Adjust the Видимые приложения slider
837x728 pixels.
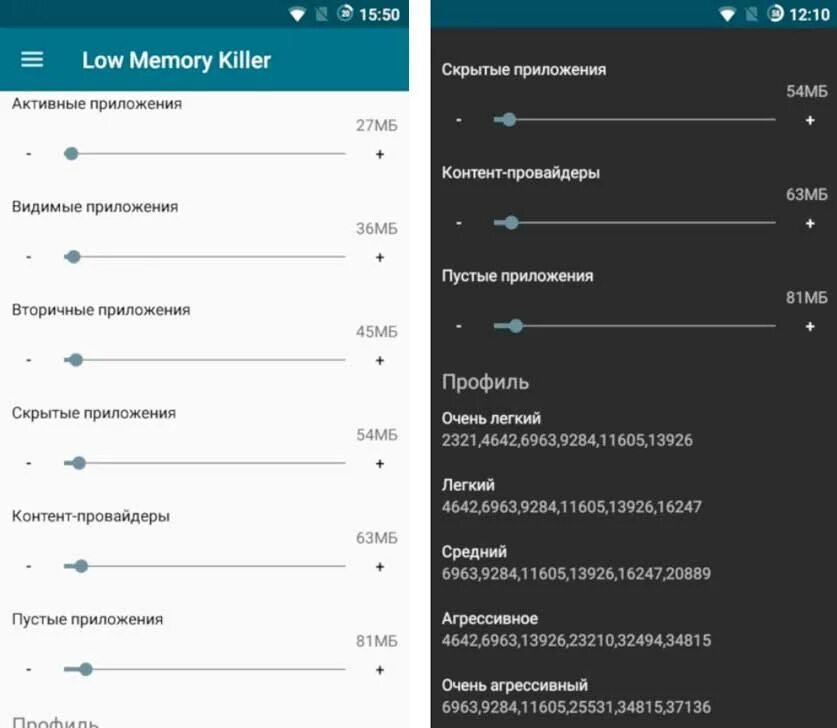point(204,257)
